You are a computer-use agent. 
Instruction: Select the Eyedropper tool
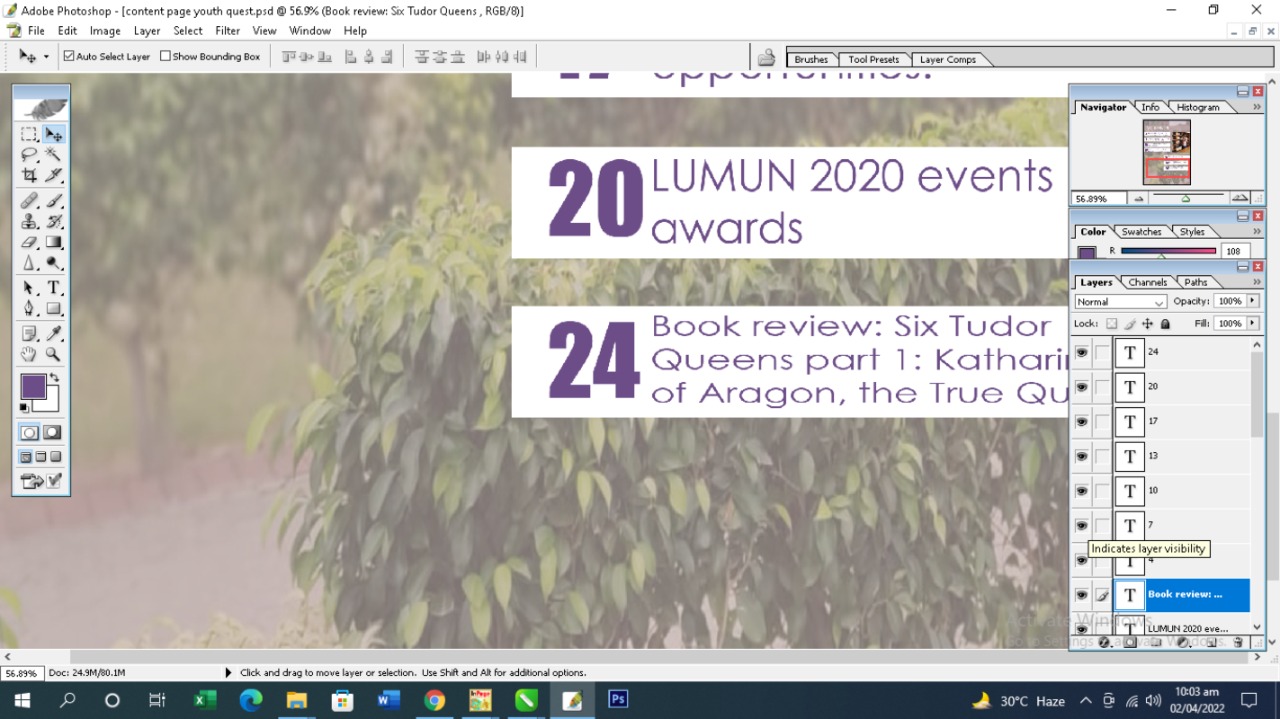(x=54, y=334)
